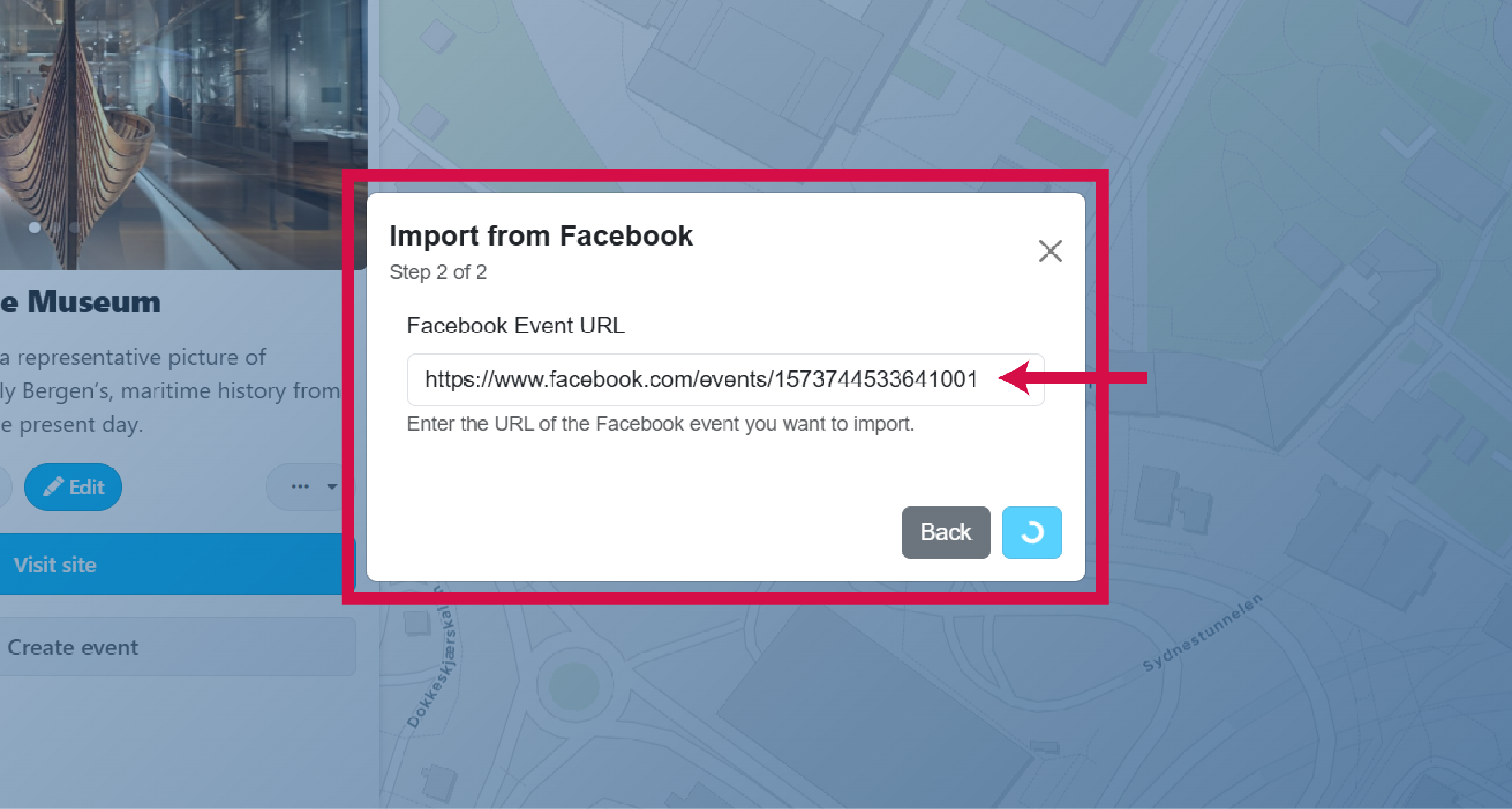Click the Edit button

point(73,486)
